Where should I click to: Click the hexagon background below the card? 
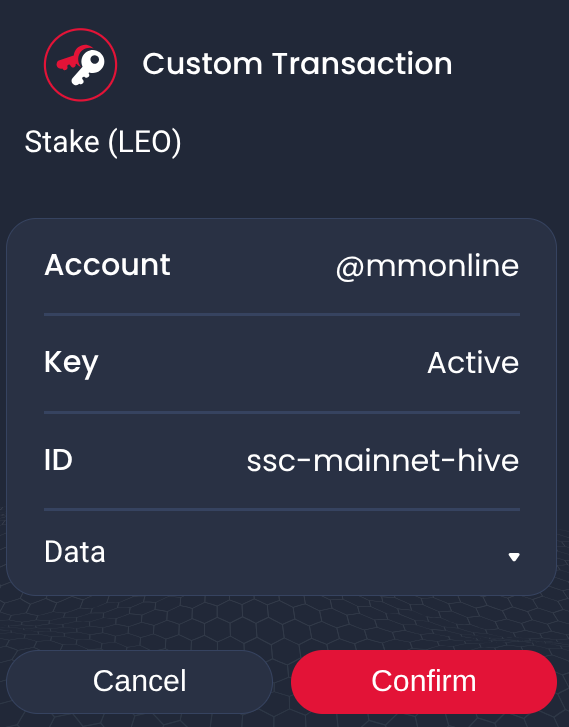pyautogui.click(x=282, y=622)
